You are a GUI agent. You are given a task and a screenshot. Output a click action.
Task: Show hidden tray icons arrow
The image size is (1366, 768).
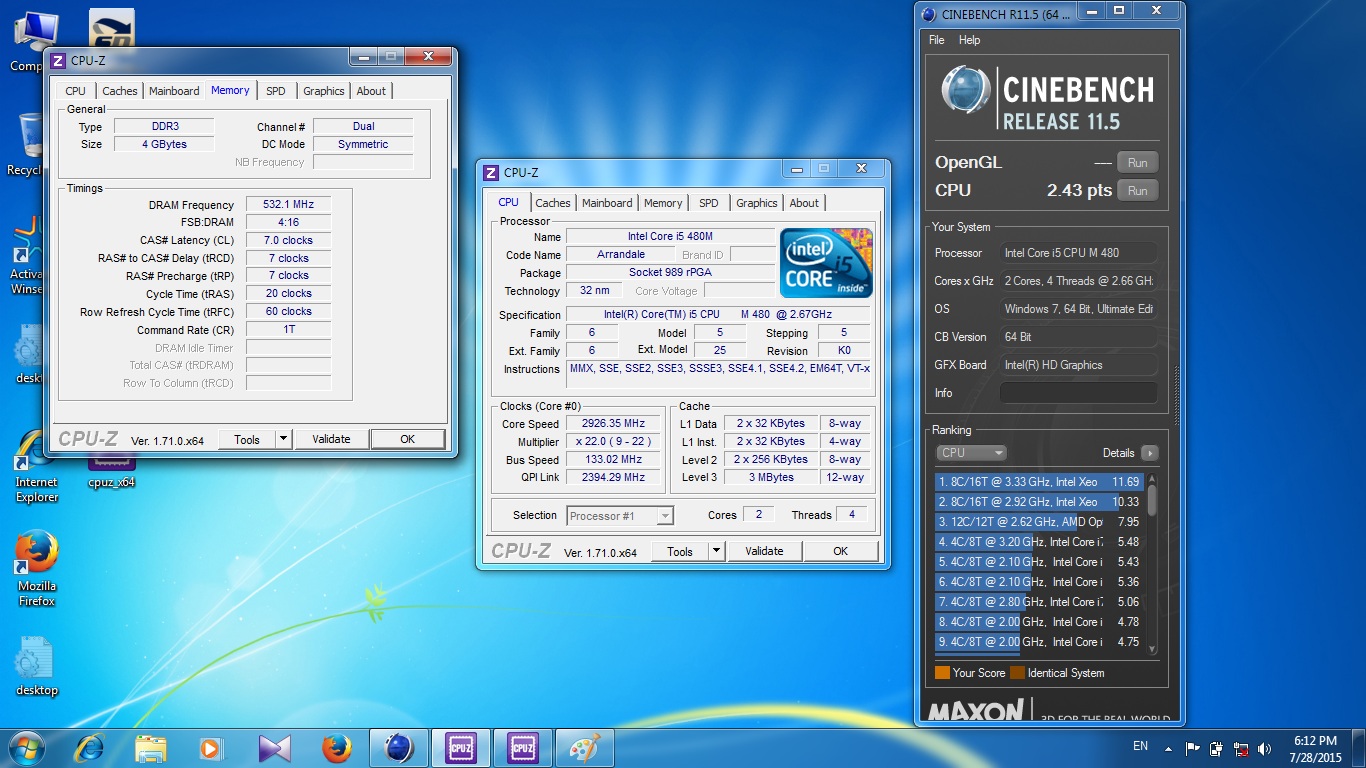(x=1167, y=747)
